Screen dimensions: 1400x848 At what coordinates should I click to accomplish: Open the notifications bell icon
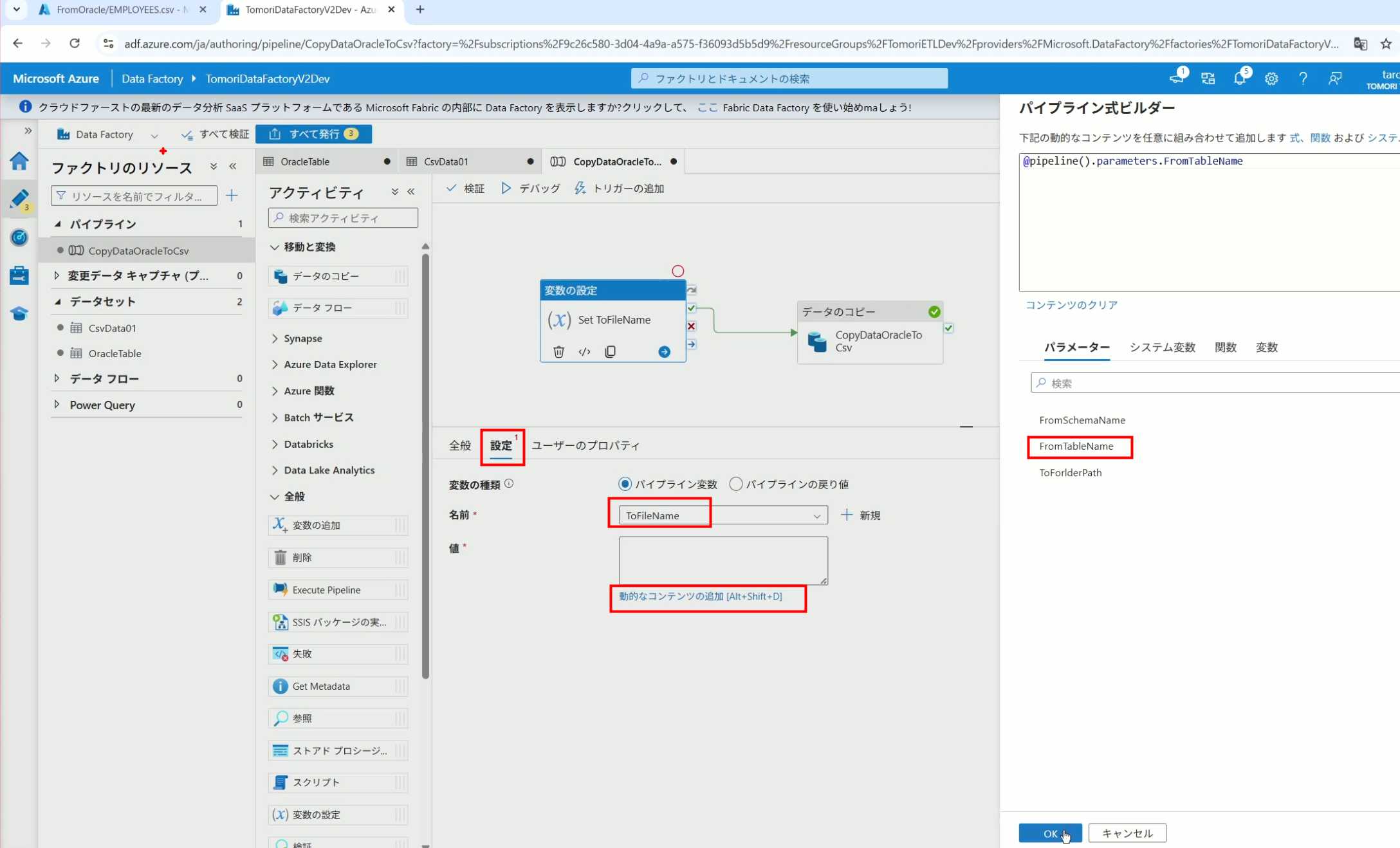tap(1239, 78)
